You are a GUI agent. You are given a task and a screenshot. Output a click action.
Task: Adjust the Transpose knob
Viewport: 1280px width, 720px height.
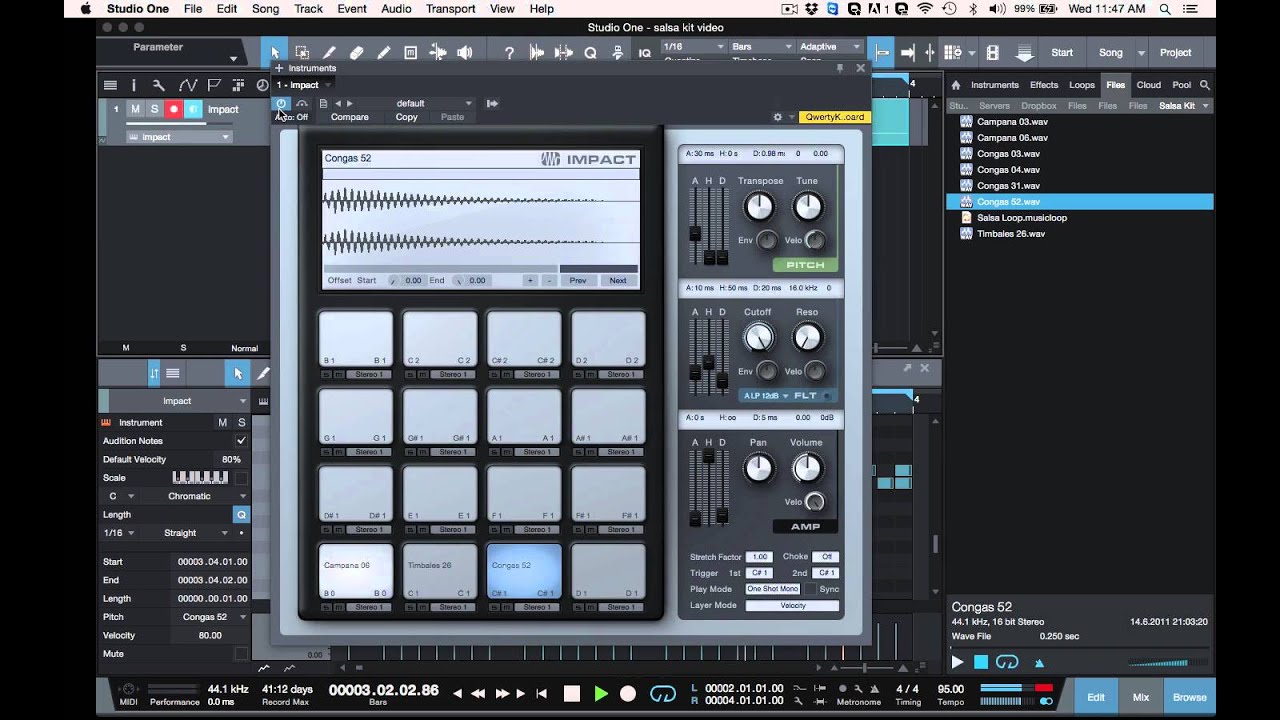coord(759,207)
